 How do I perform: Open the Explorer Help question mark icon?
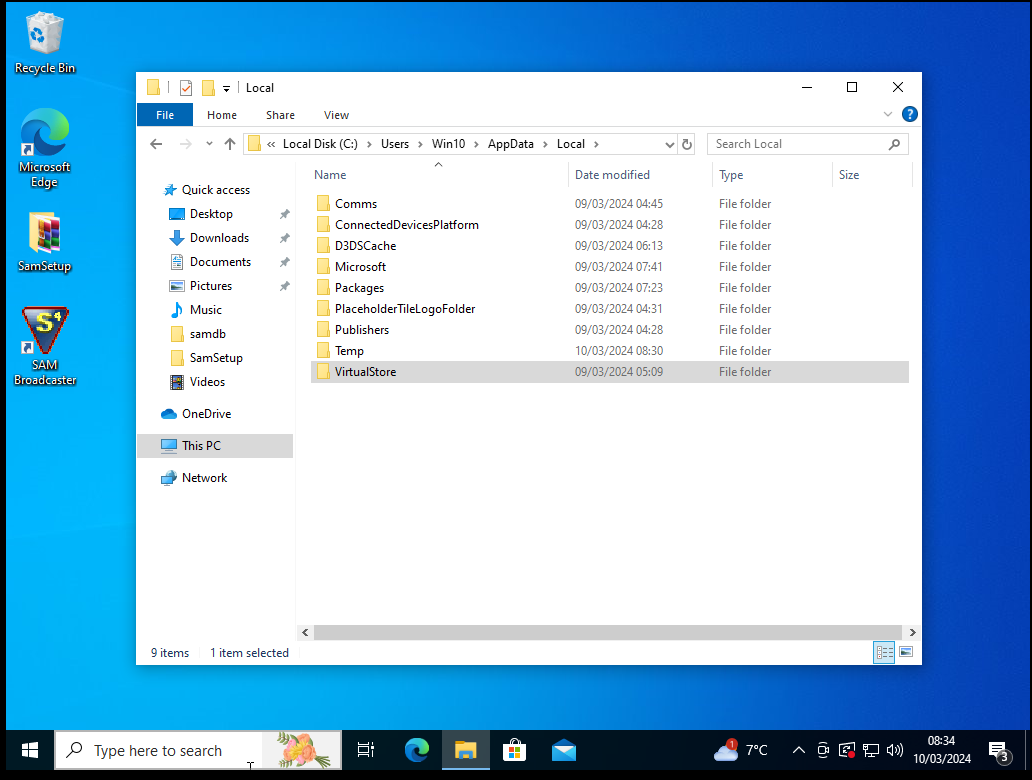[909, 115]
